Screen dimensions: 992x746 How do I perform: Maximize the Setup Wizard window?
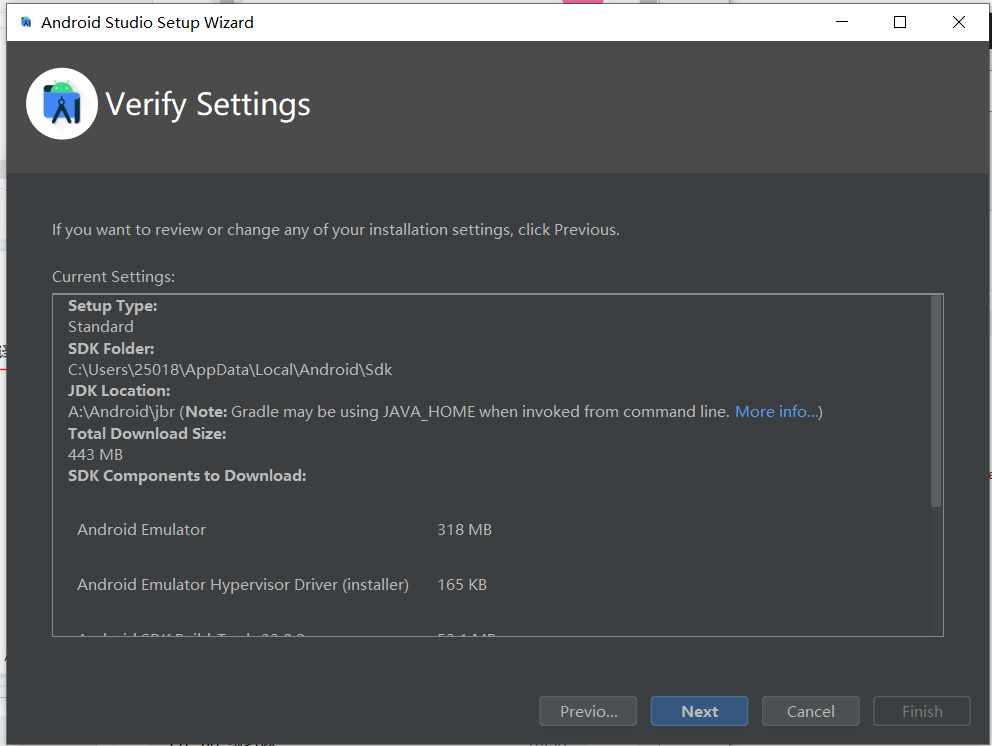(x=900, y=22)
